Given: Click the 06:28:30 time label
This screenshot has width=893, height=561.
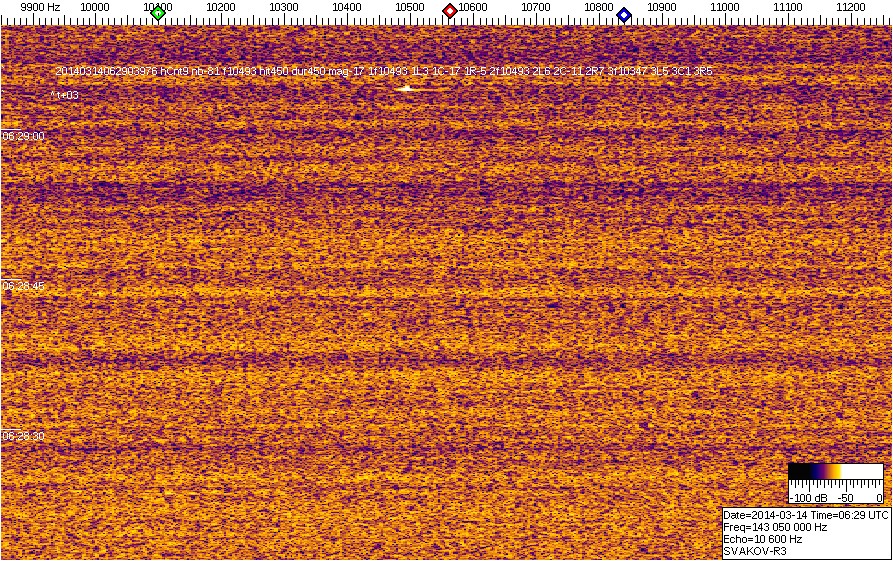Looking at the screenshot, I should [23, 436].
